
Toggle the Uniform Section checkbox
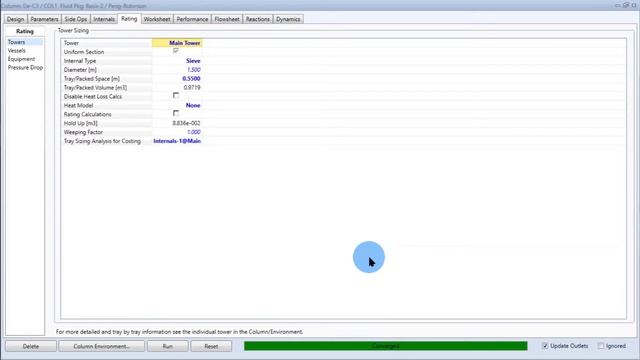[x=176, y=51]
